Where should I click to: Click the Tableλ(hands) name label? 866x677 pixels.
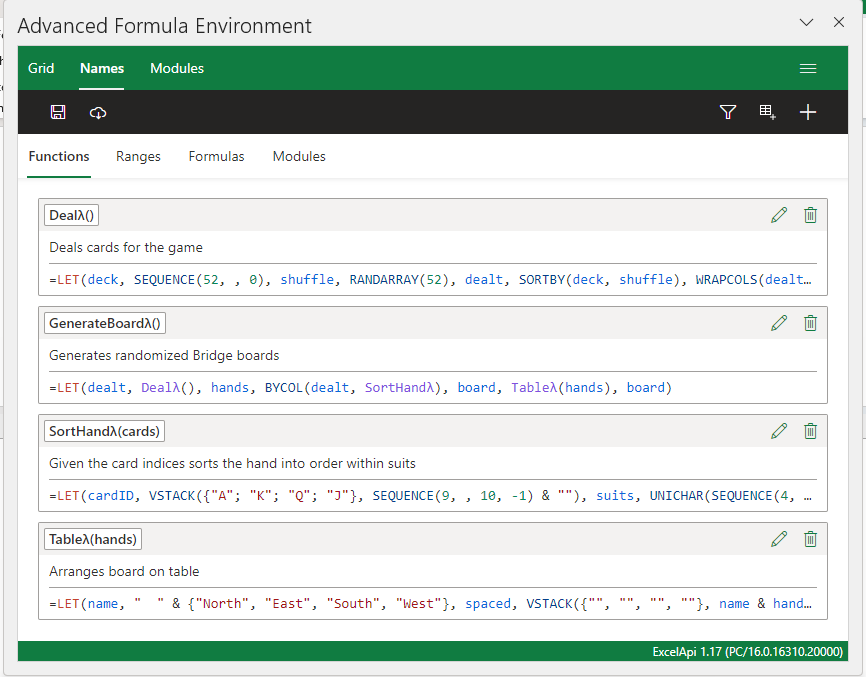click(x=93, y=539)
